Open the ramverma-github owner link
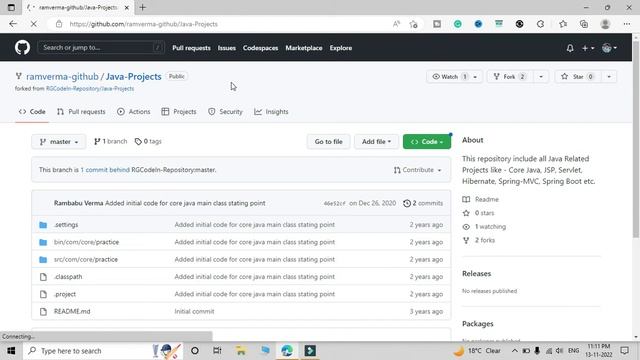Image resolution: width=640 pixels, height=360 pixels. click(x=62, y=77)
